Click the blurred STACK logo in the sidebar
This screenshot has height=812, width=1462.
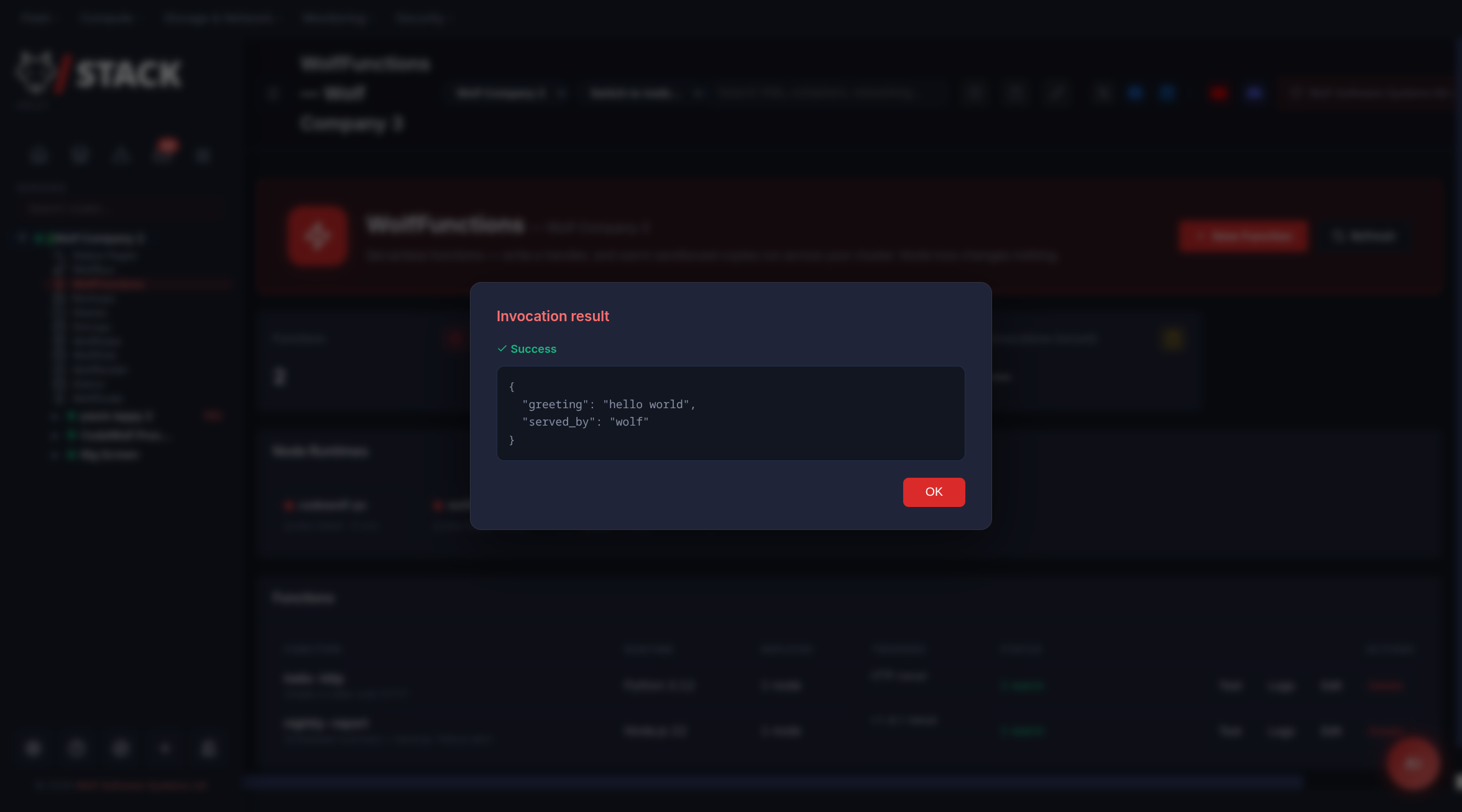(x=99, y=73)
